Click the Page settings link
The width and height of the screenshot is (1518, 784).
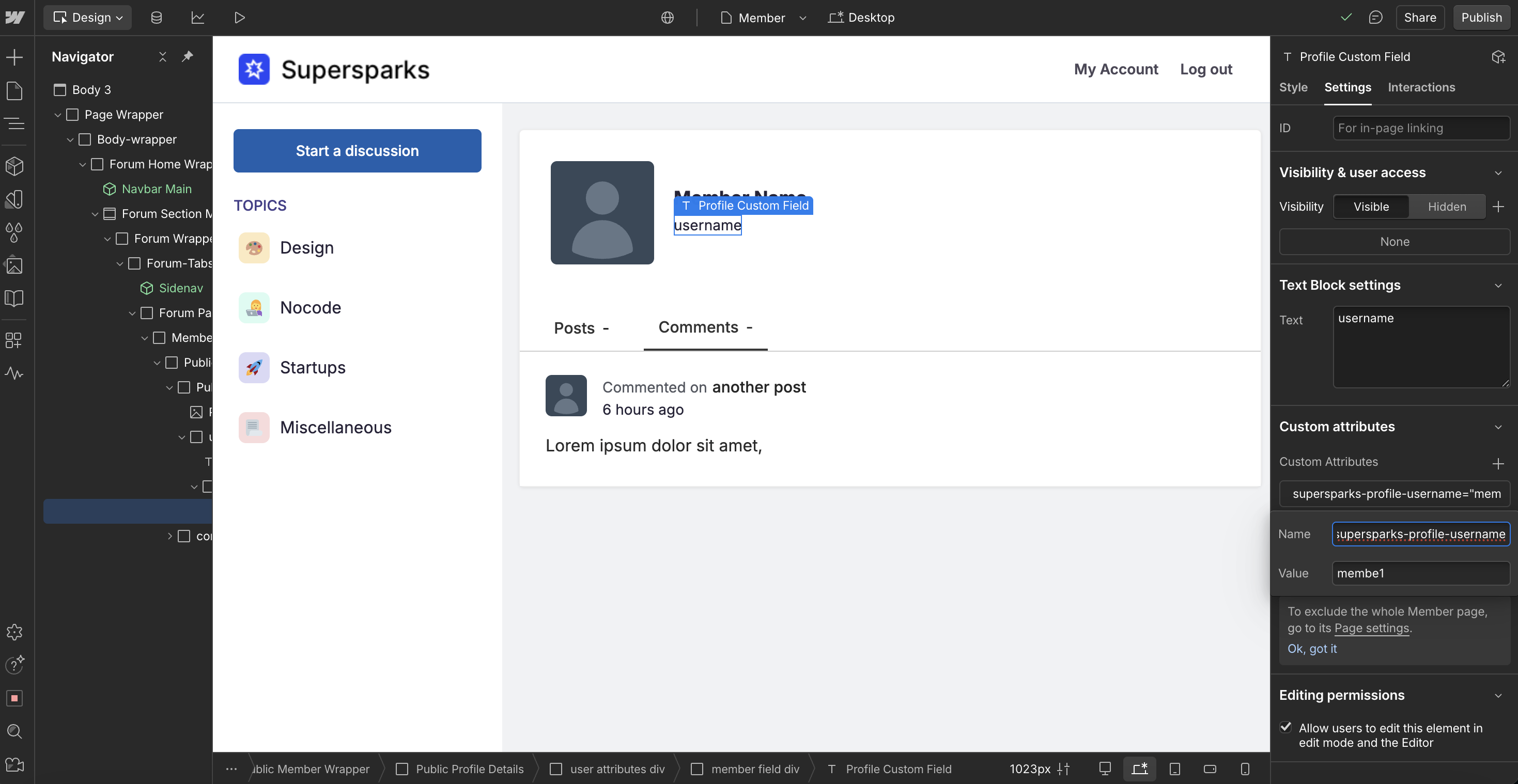click(1371, 628)
